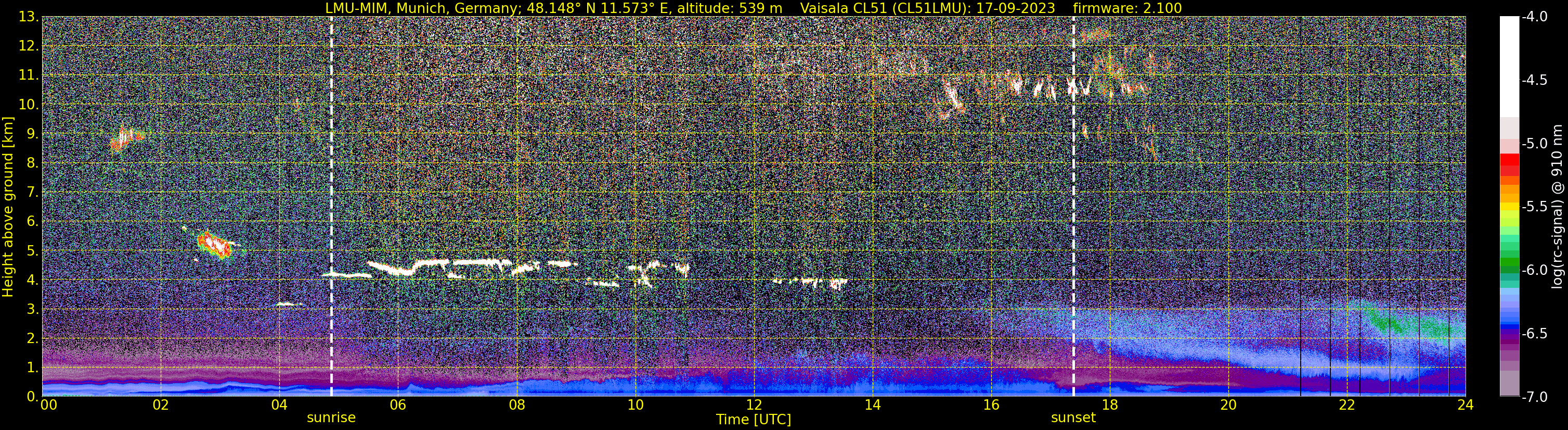Image resolution: width=1568 pixels, height=430 pixels.
Task: Click the '11.' height tick label
Action: pyautogui.click(x=29, y=75)
